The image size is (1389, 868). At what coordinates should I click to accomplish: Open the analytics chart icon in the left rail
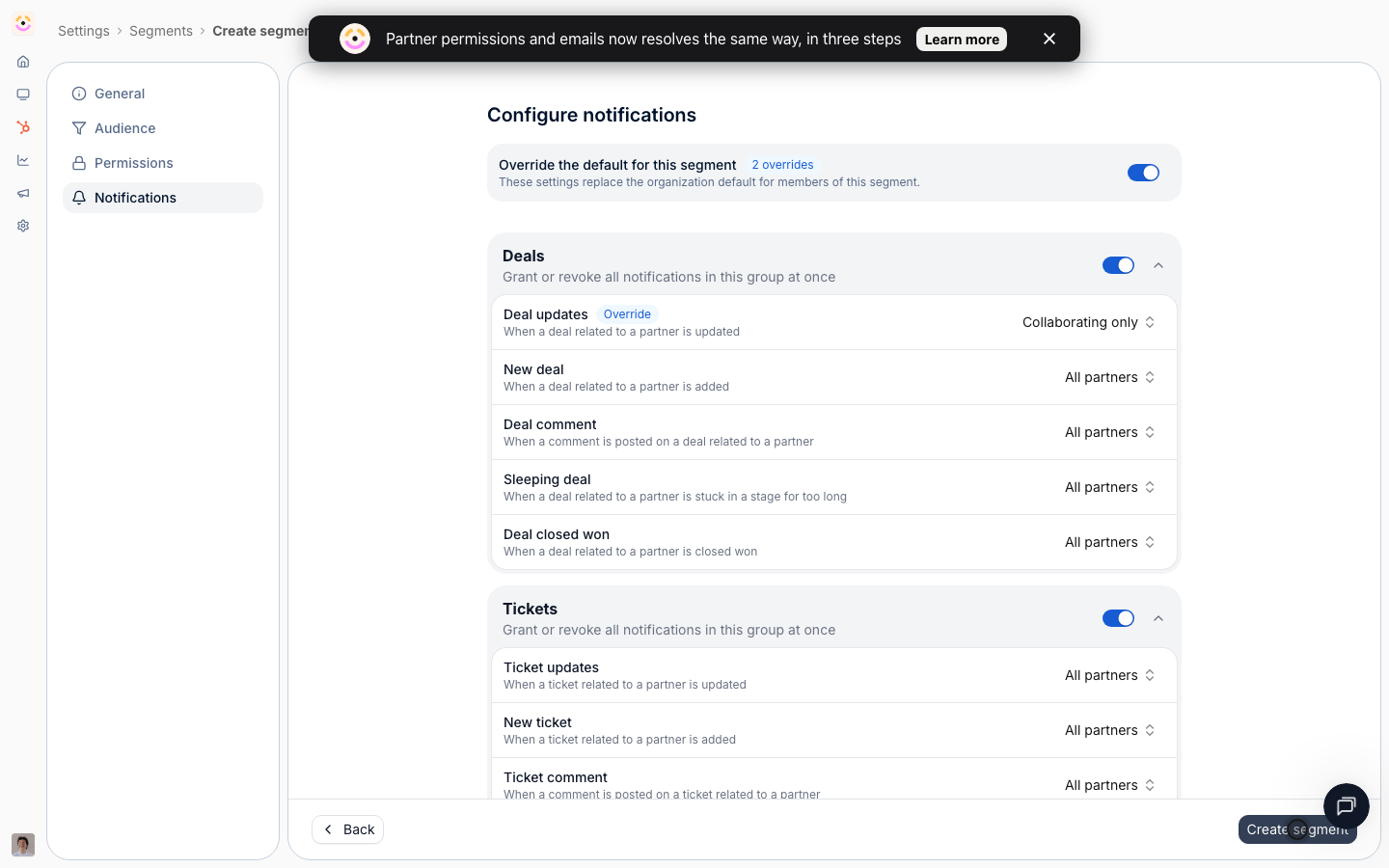[23, 160]
